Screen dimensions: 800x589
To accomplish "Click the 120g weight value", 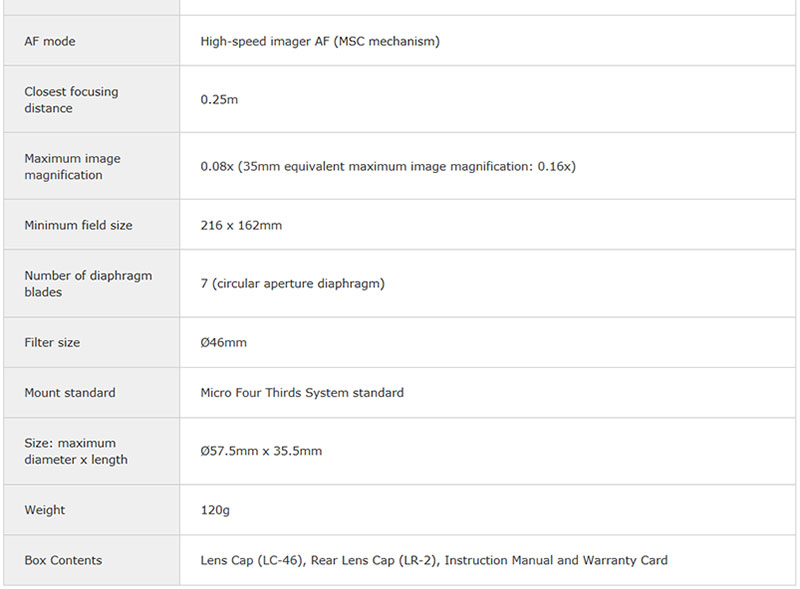I will 215,510.
